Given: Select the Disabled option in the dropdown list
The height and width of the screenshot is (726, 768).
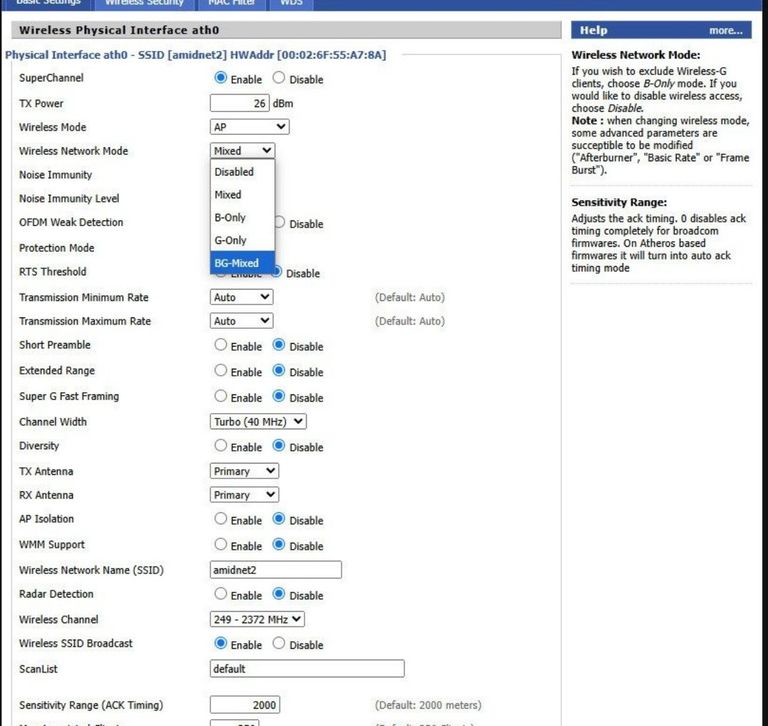Looking at the screenshot, I should point(234,172).
